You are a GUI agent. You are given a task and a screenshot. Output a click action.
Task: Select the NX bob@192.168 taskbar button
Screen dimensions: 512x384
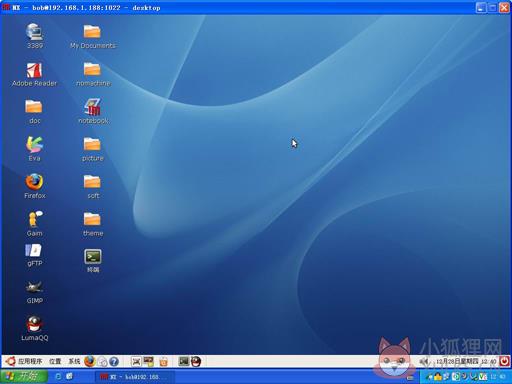(x=135, y=377)
